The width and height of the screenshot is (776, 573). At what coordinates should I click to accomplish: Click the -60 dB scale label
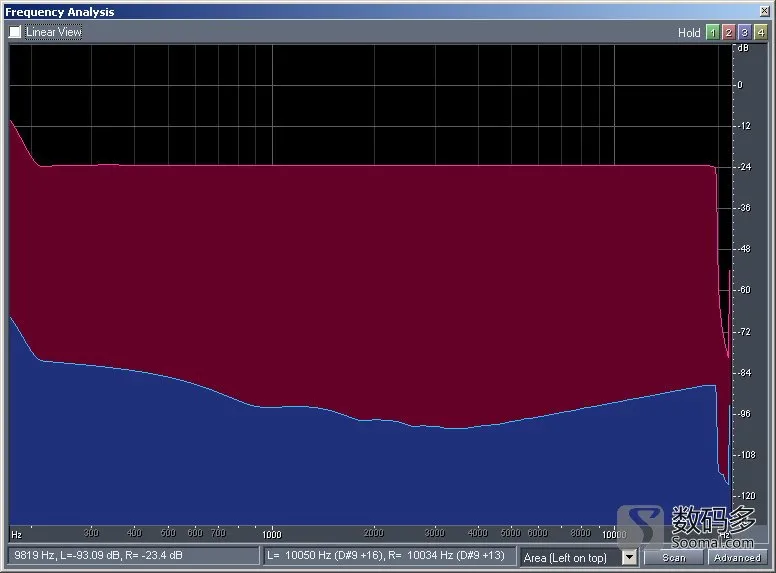point(744,289)
